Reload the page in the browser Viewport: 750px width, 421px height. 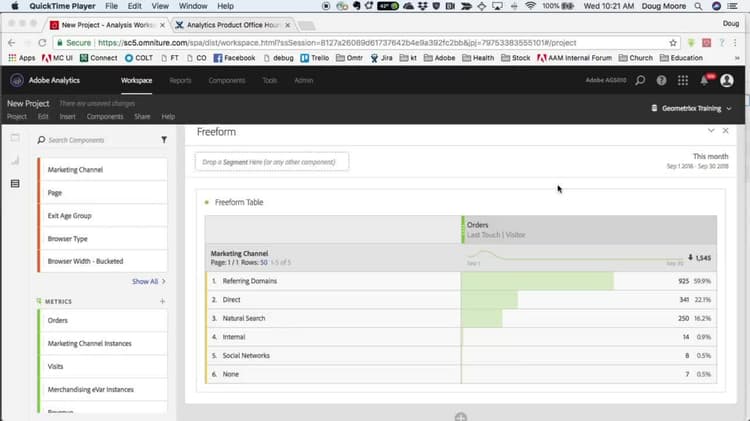[x=42, y=43]
